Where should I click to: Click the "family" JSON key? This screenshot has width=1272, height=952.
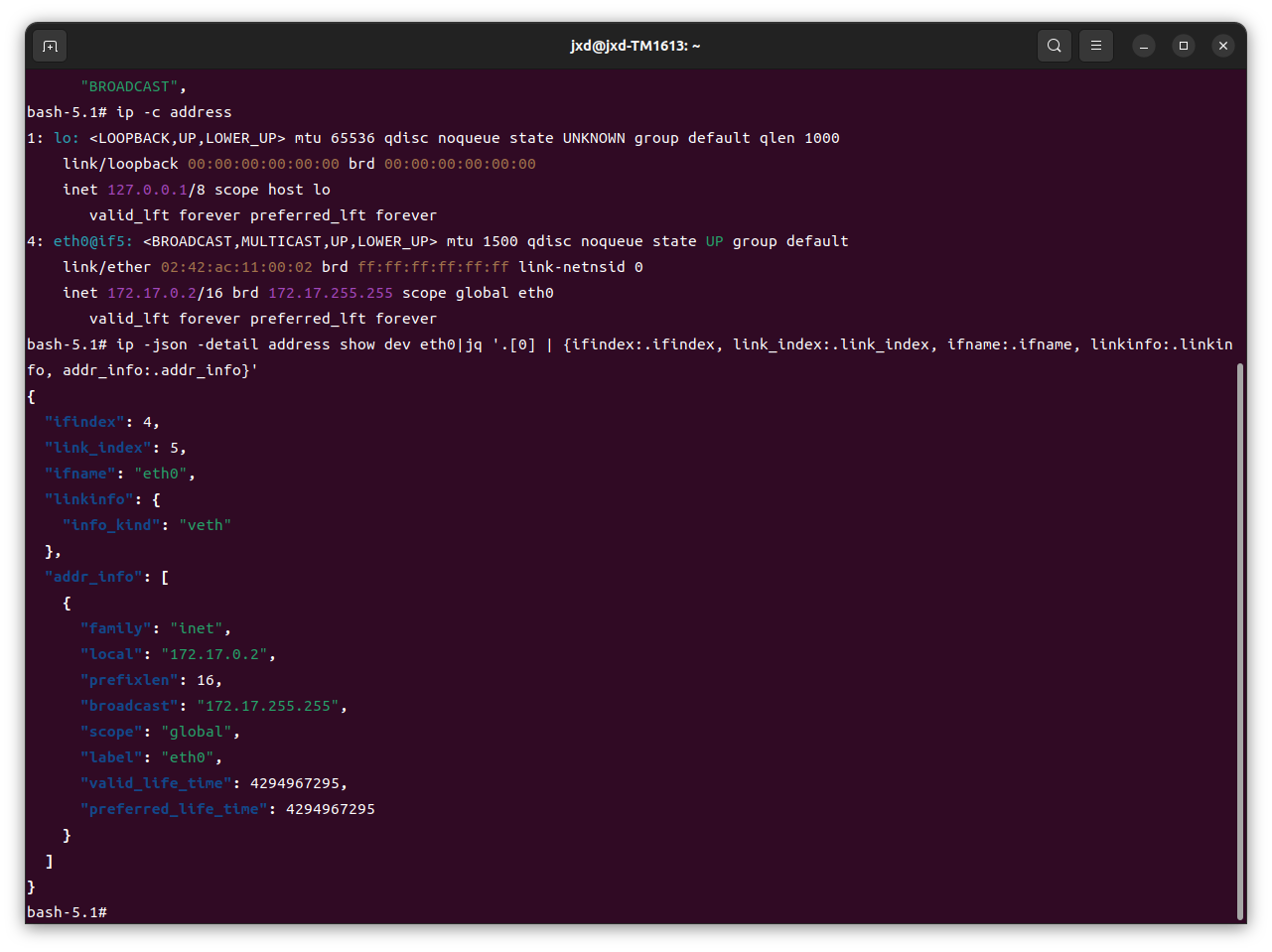pyautogui.click(x=116, y=628)
